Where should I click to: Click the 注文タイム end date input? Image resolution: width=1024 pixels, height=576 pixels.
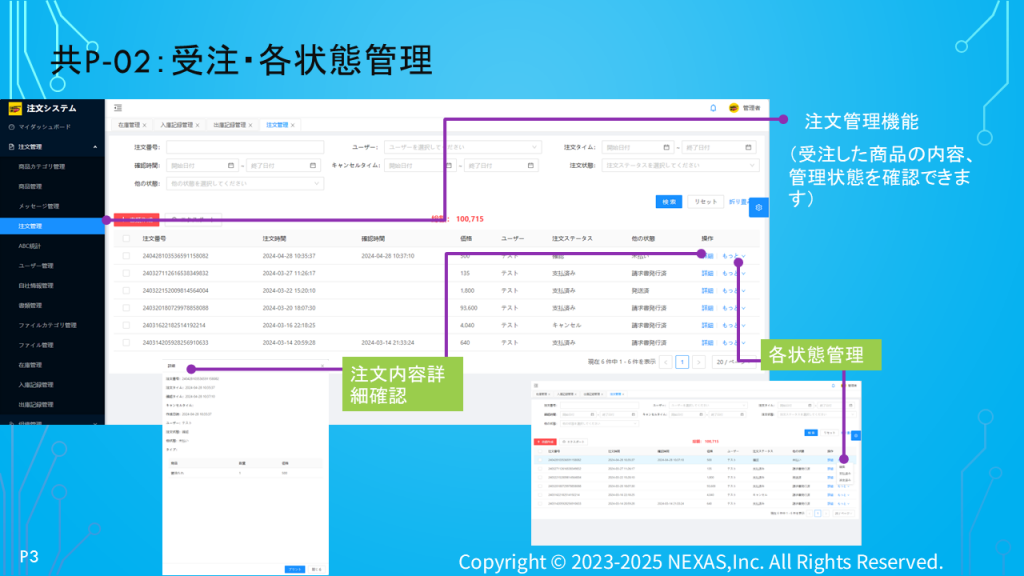tap(719, 147)
